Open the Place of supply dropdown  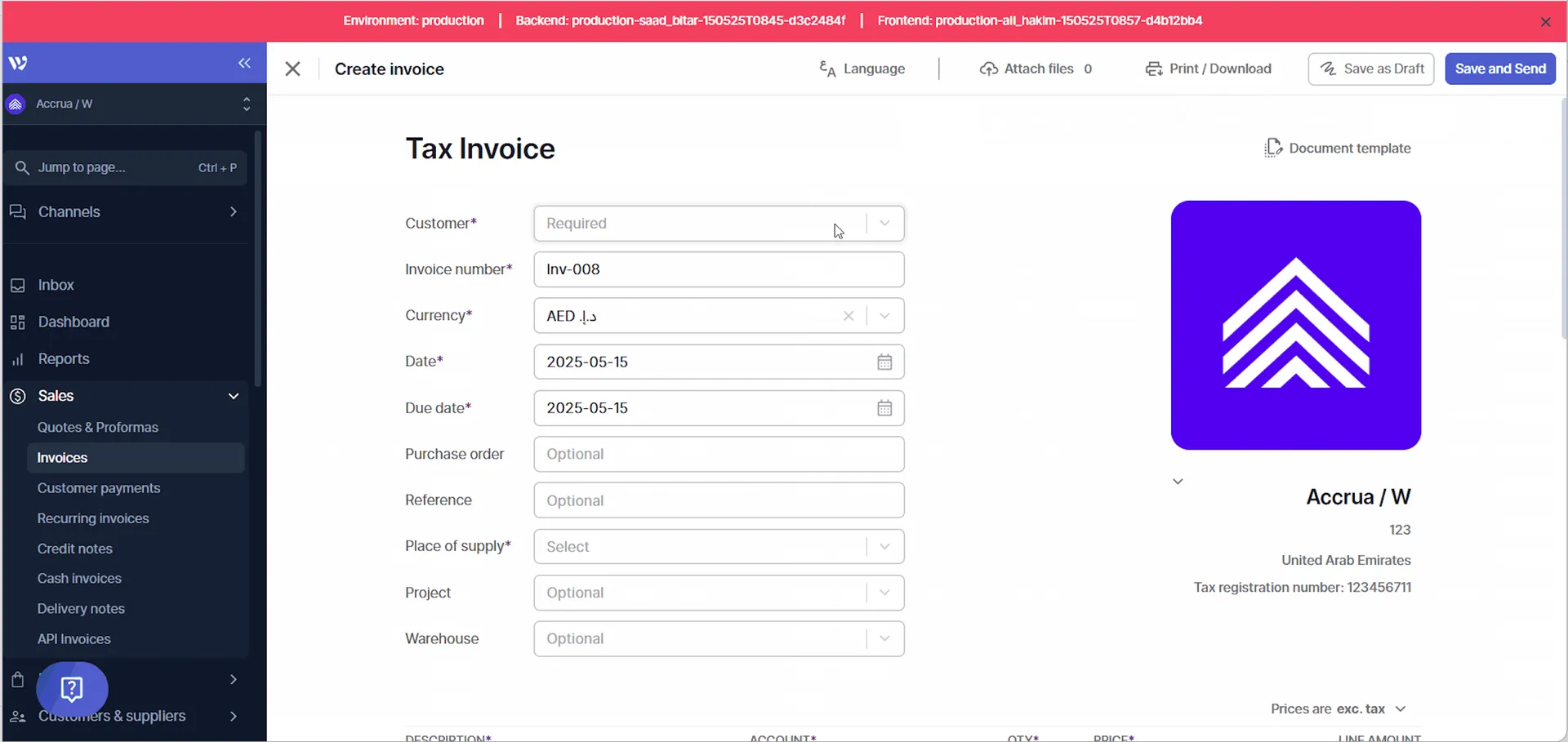(884, 546)
